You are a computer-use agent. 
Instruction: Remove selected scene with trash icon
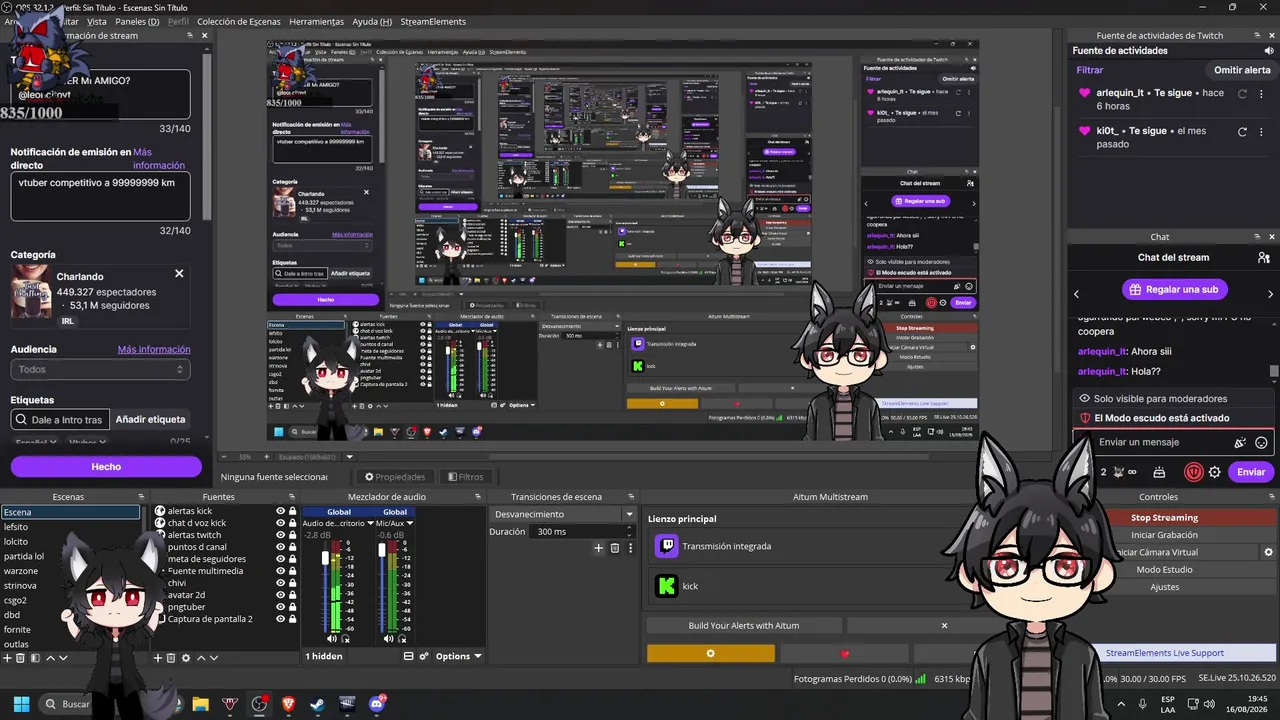(x=20, y=658)
